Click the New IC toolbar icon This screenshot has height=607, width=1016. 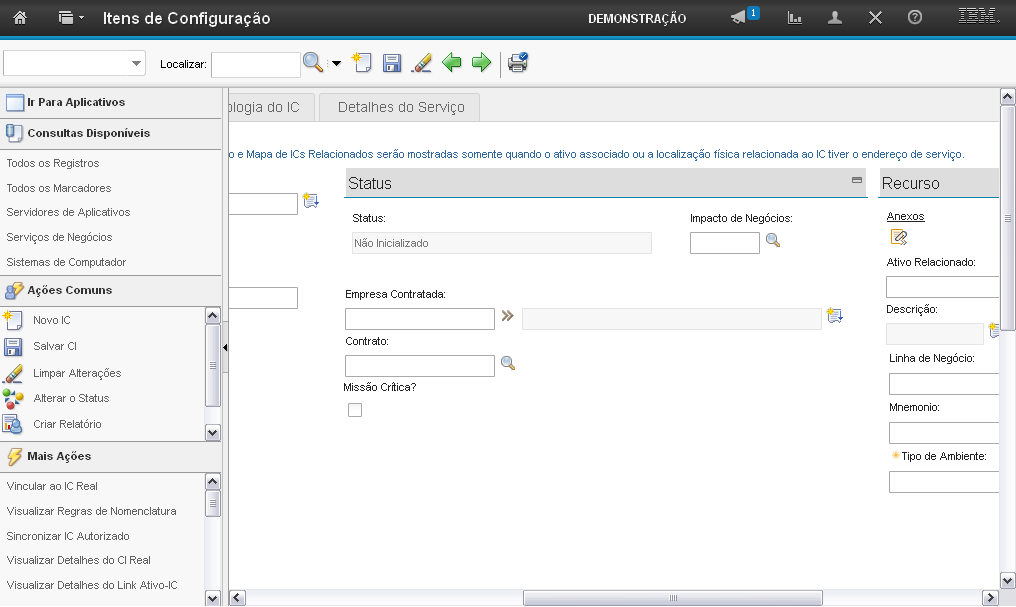click(362, 63)
